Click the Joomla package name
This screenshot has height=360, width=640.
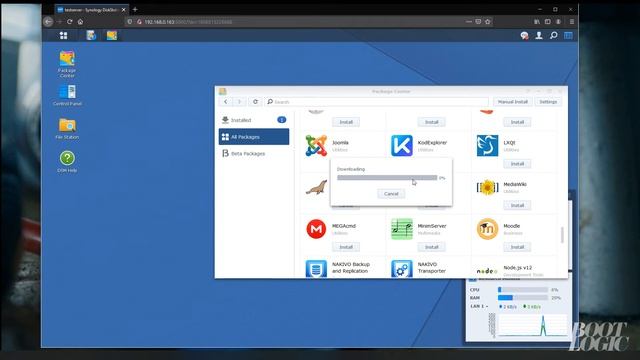(340, 142)
